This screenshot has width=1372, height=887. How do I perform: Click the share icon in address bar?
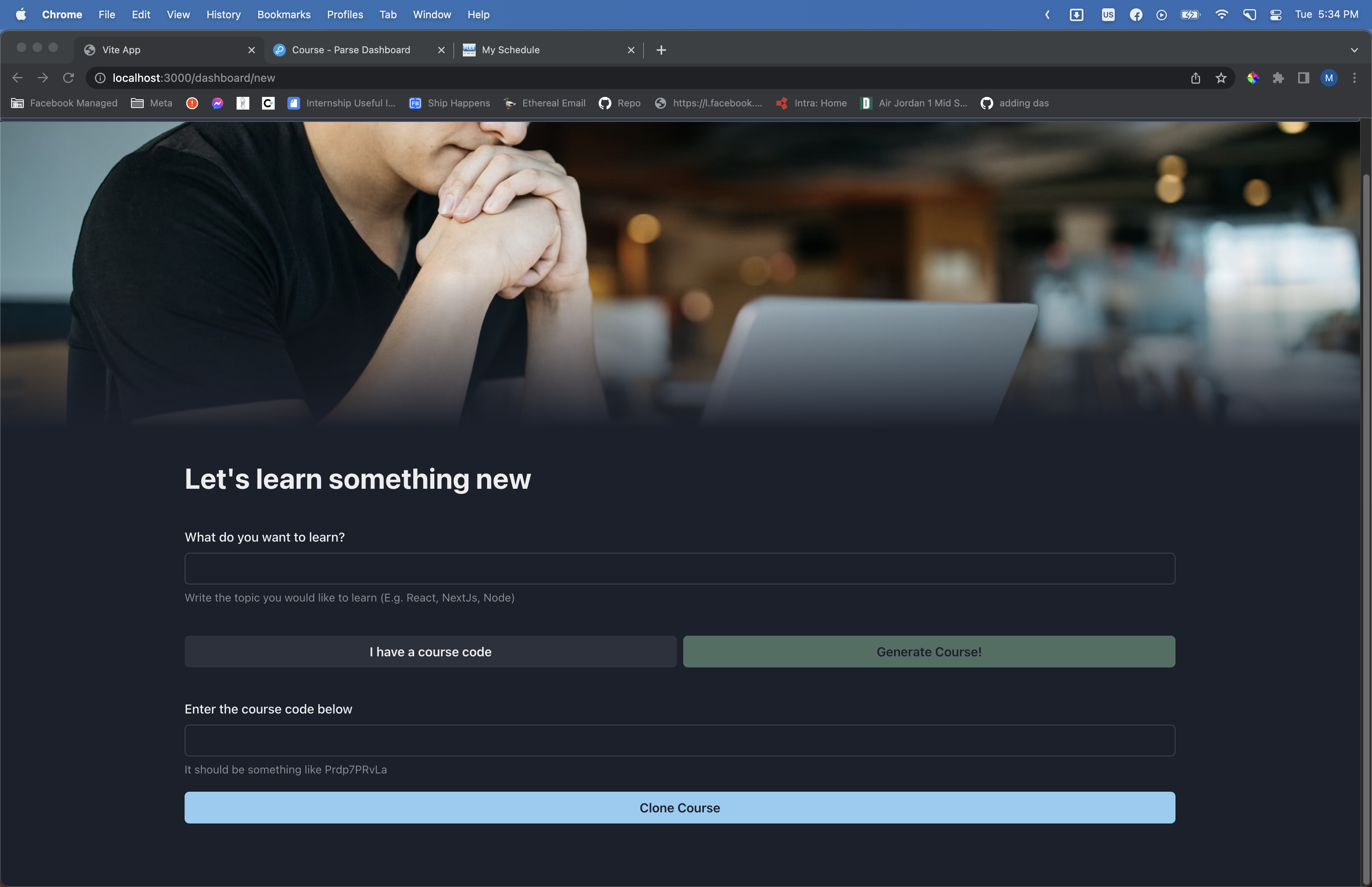[x=1195, y=78]
